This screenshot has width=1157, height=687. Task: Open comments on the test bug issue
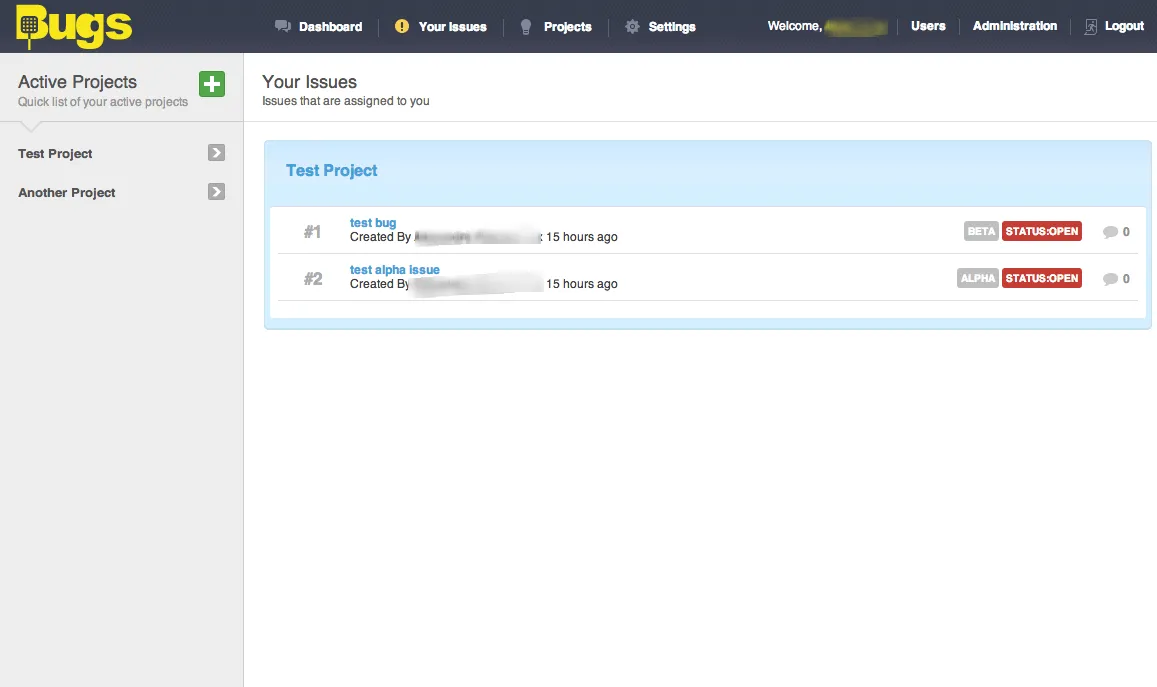(1110, 231)
